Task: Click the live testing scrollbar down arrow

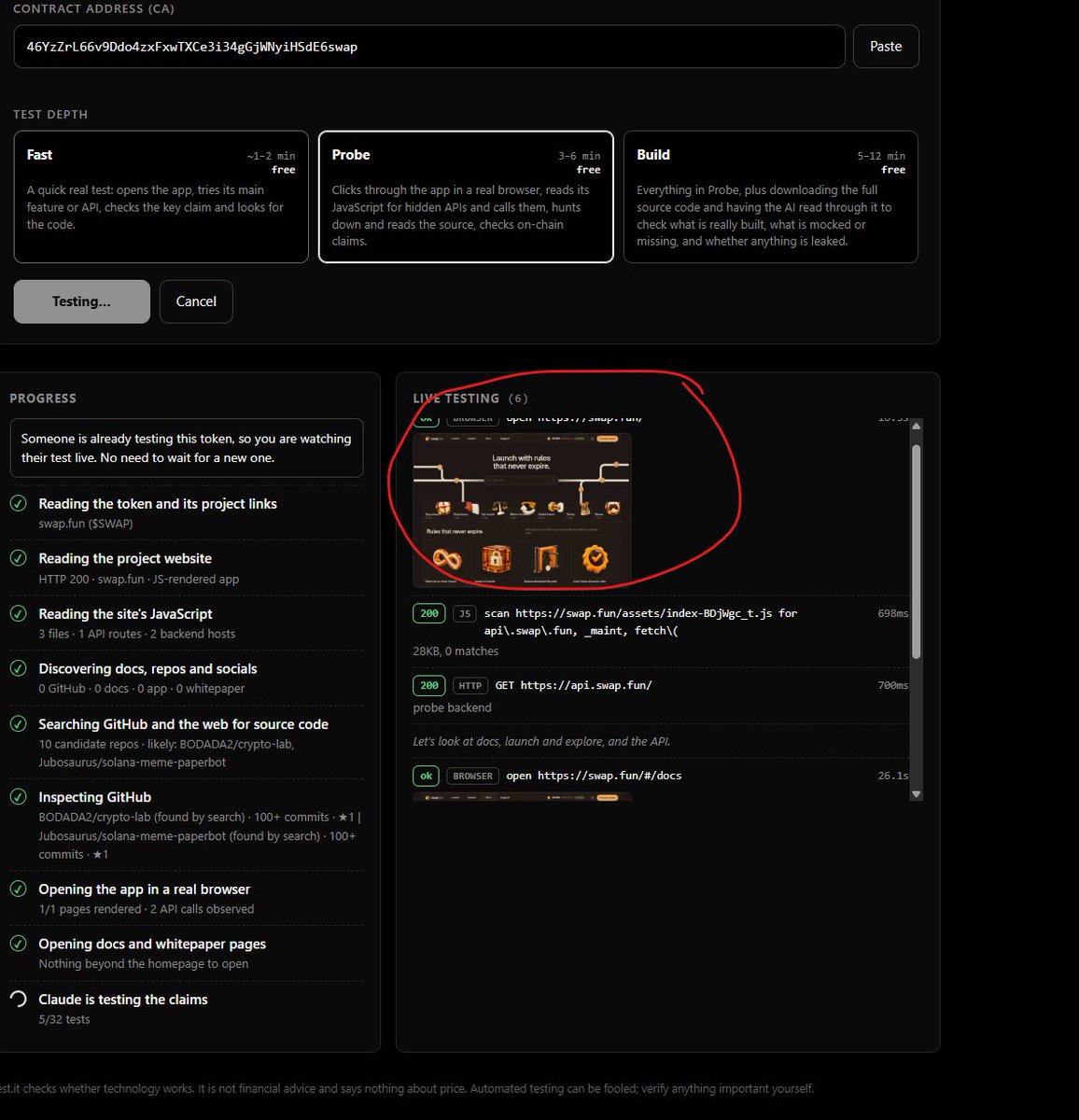Action: click(917, 794)
